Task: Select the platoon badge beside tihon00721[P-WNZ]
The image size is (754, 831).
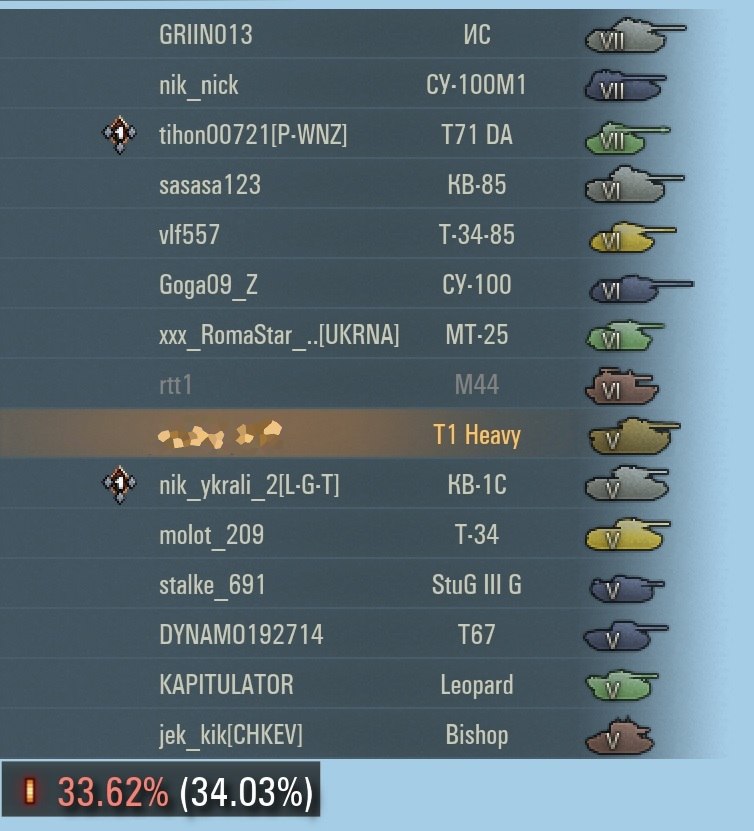Action: click(x=119, y=135)
